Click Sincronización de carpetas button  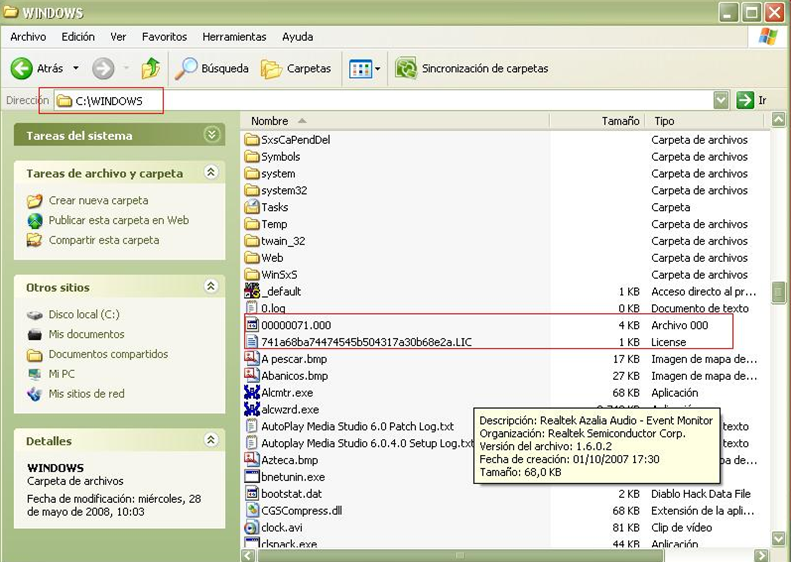pyautogui.click(x=472, y=68)
